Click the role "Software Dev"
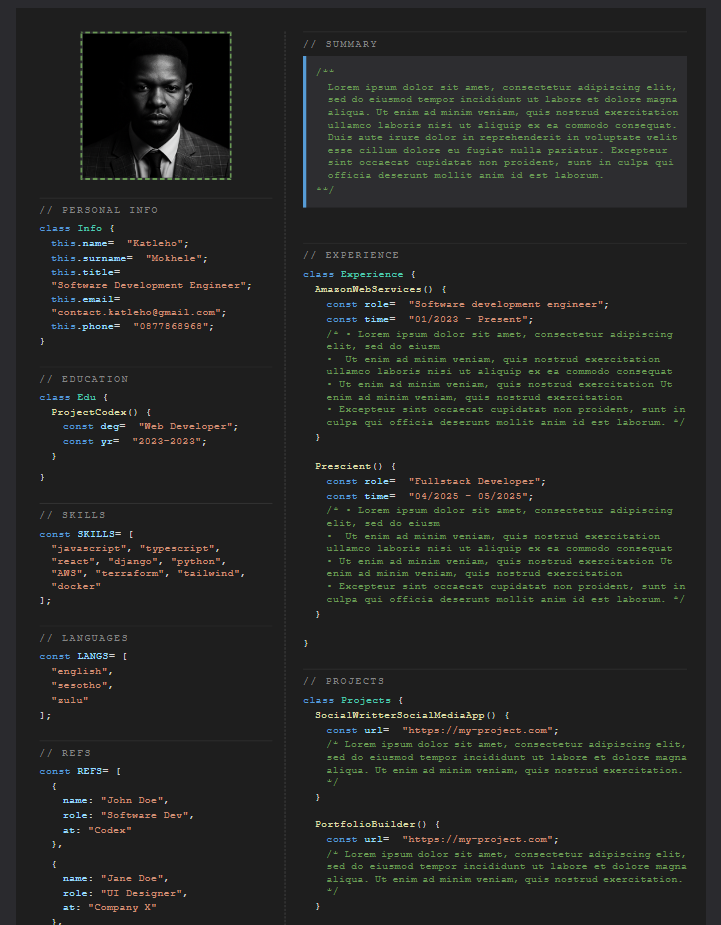This screenshot has height=925, width=721. click(147, 815)
